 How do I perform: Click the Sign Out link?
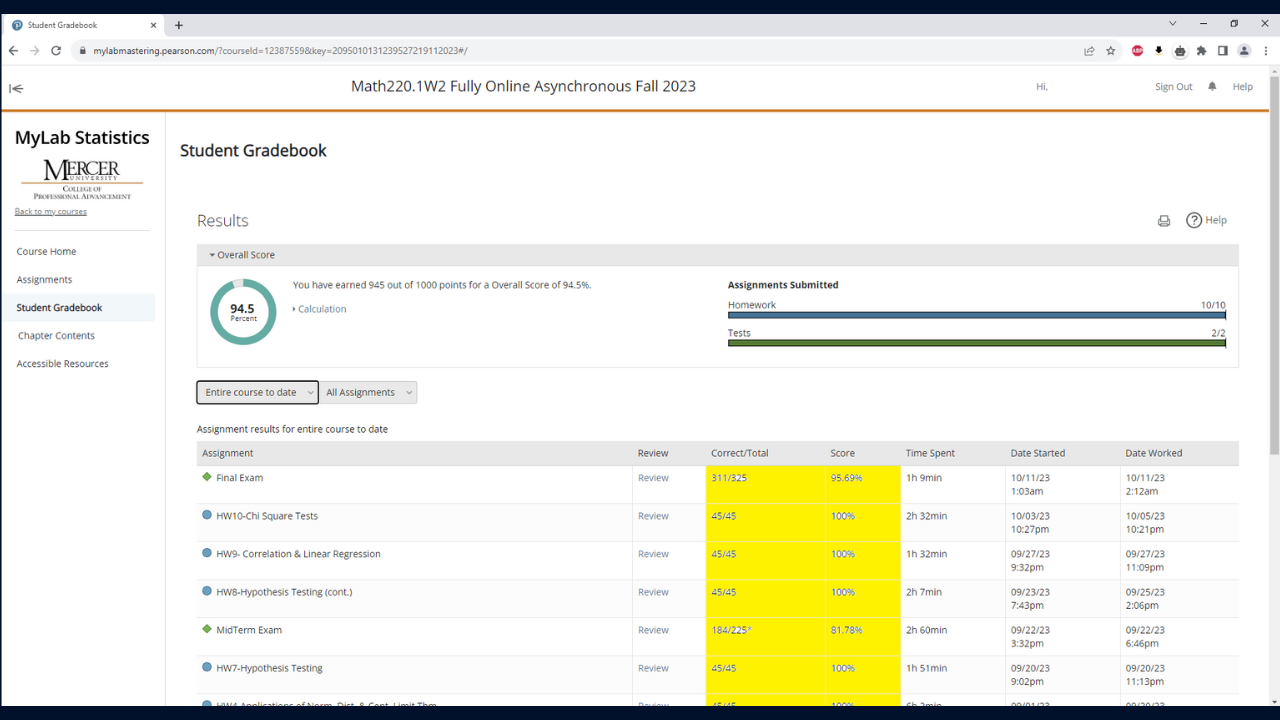[x=1173, y=87]
